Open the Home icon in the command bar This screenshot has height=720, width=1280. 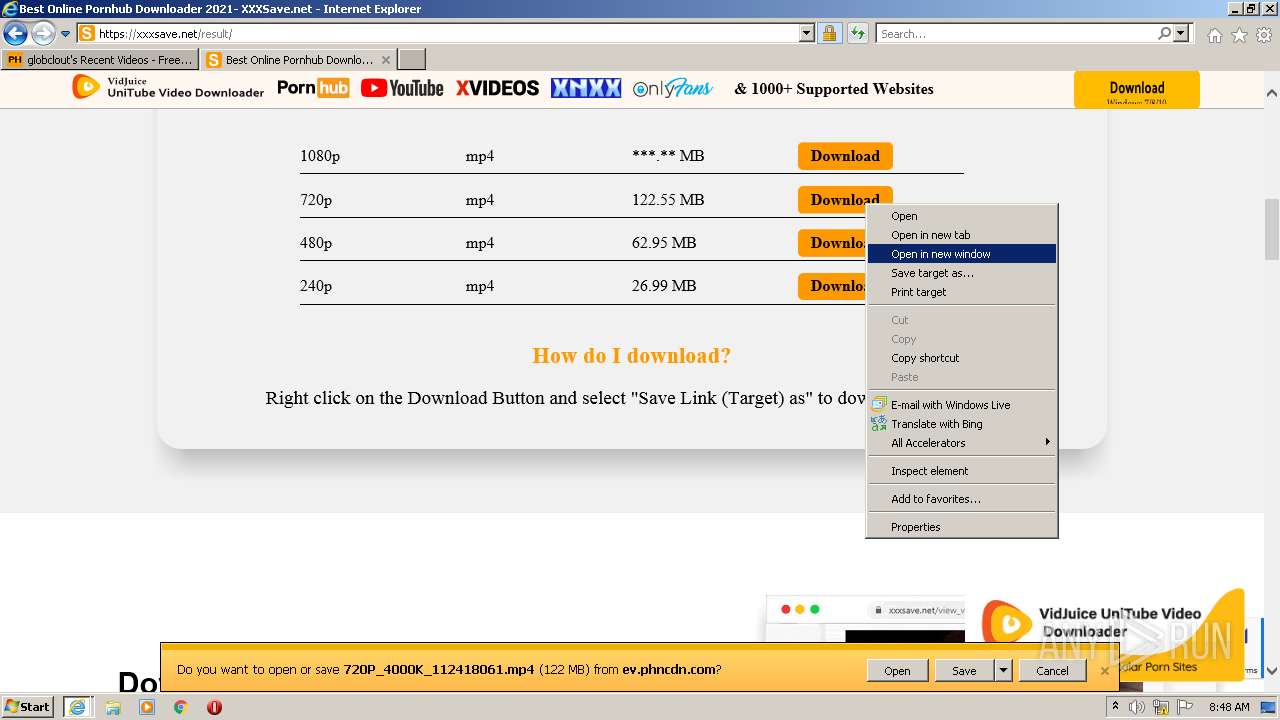click(1214, 35)
